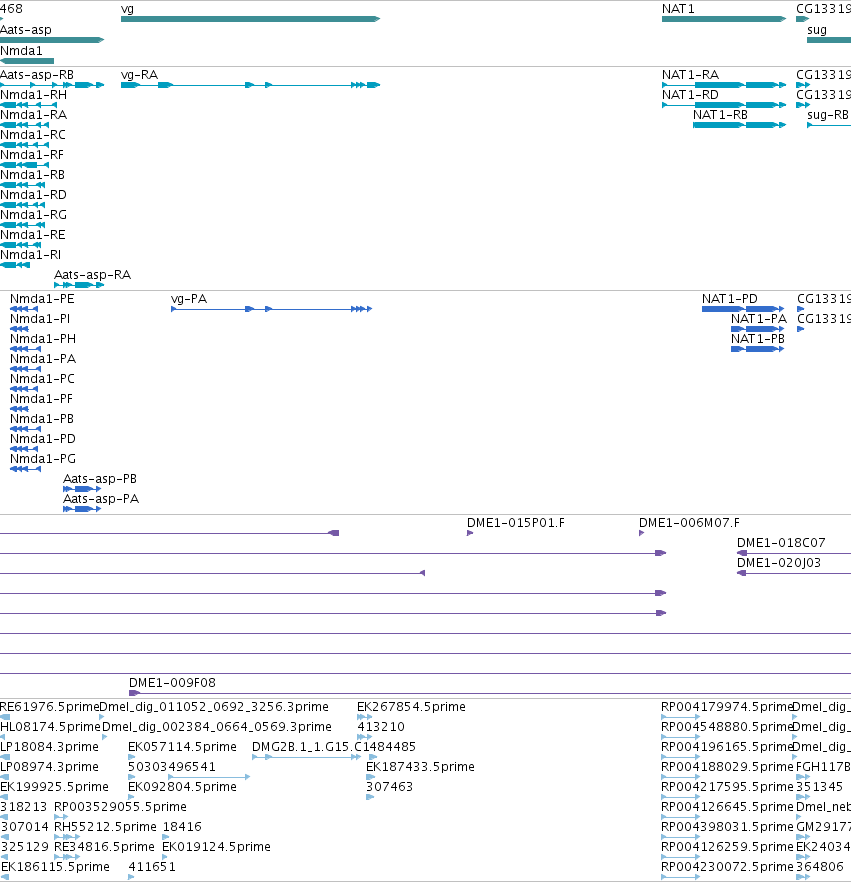Click the Nmda1-PB protein label
The image size is (851, 882).
pos(42,418)
